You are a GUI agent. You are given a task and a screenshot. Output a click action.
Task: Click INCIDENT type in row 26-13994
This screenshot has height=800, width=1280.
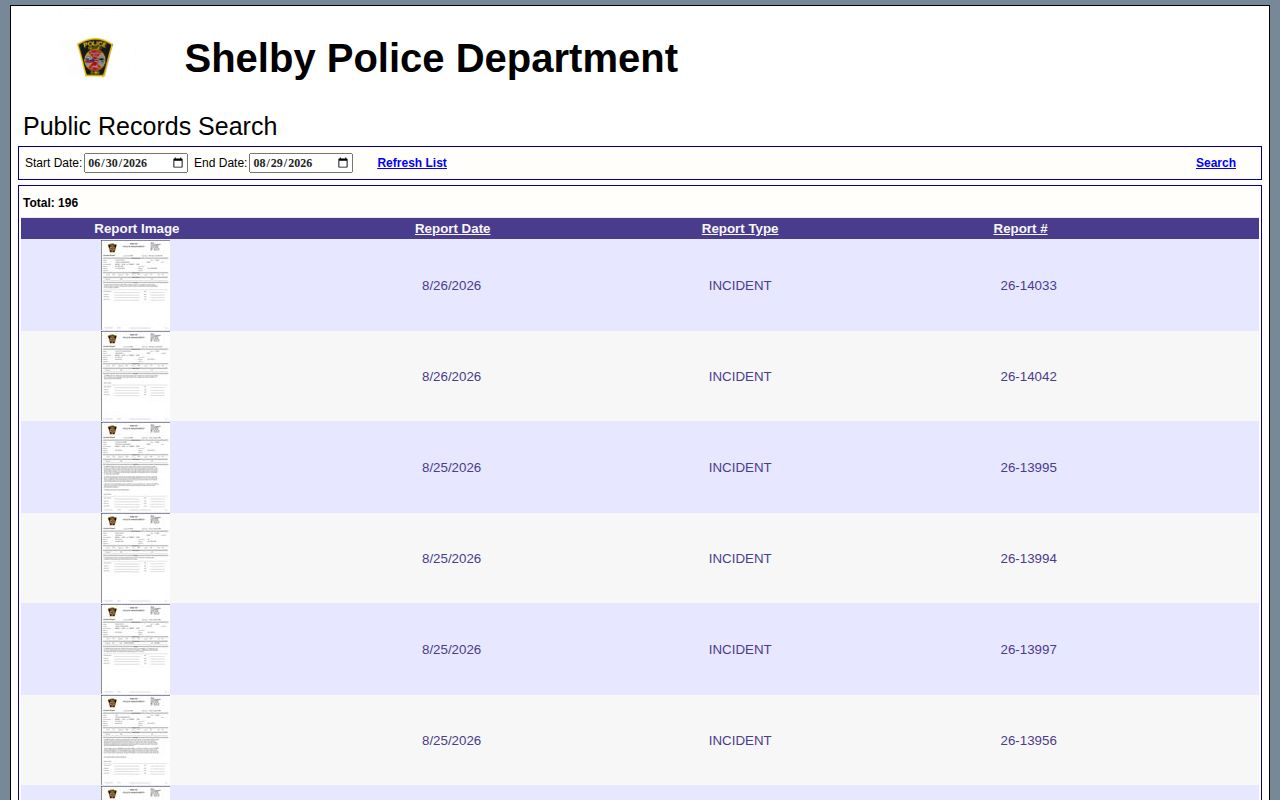pos(740,559)
